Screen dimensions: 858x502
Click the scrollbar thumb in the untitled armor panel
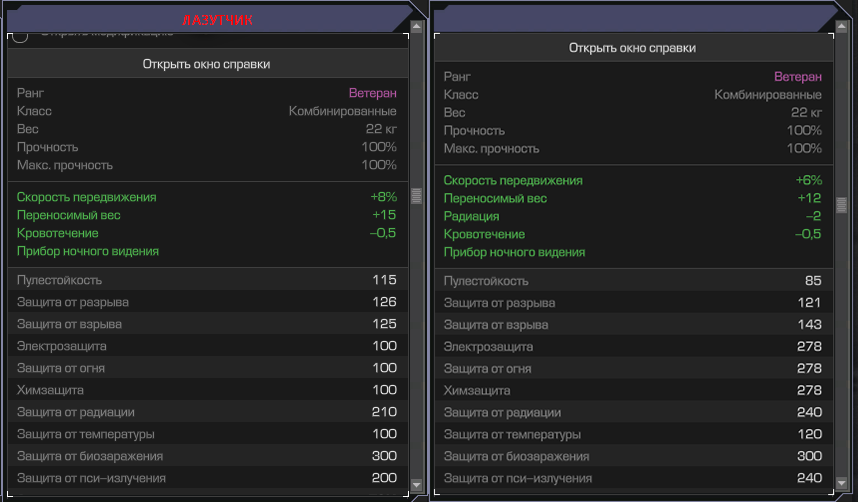pos(842,205)
